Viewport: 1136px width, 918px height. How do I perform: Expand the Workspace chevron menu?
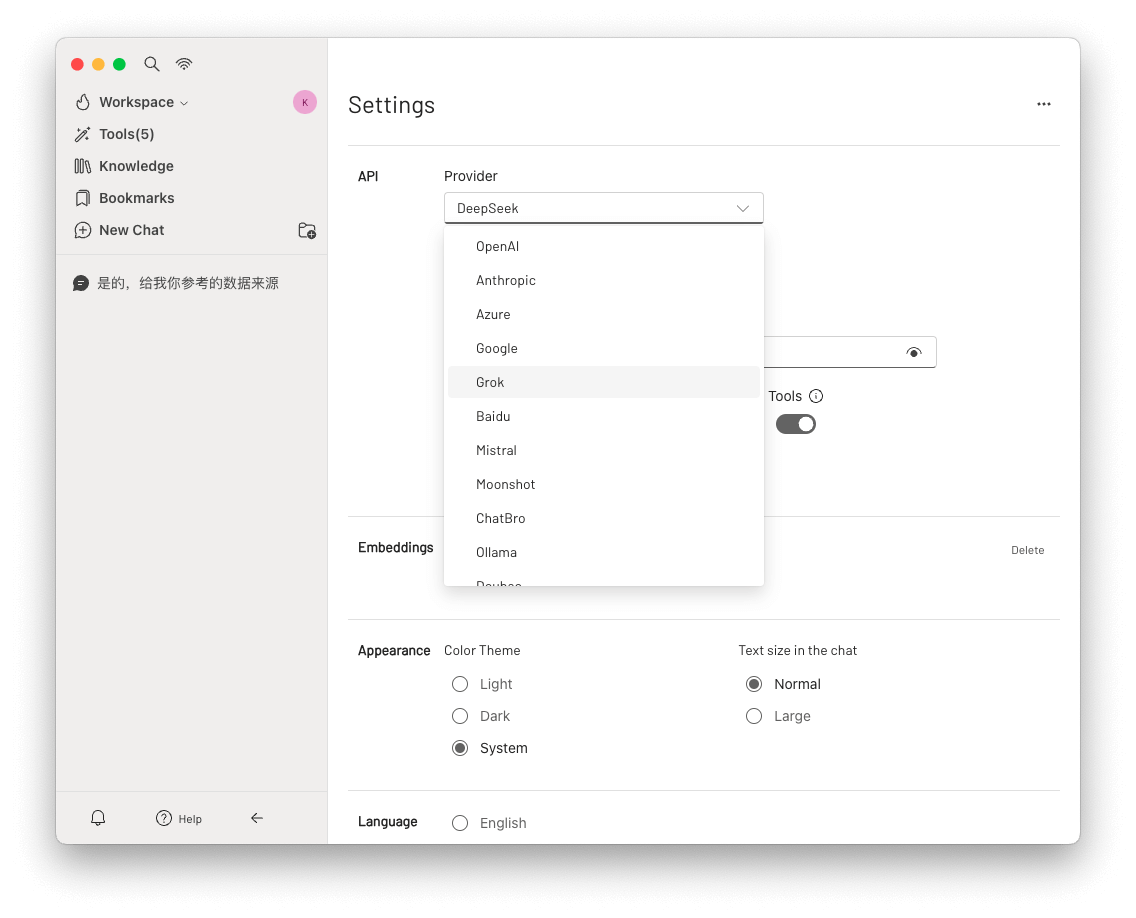point(184,103)
